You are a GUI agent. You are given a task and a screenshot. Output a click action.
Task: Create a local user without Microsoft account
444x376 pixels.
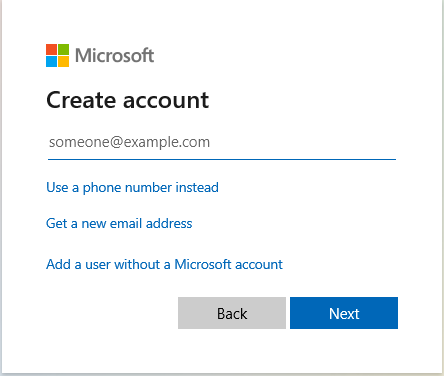click(x=164, y=264)
